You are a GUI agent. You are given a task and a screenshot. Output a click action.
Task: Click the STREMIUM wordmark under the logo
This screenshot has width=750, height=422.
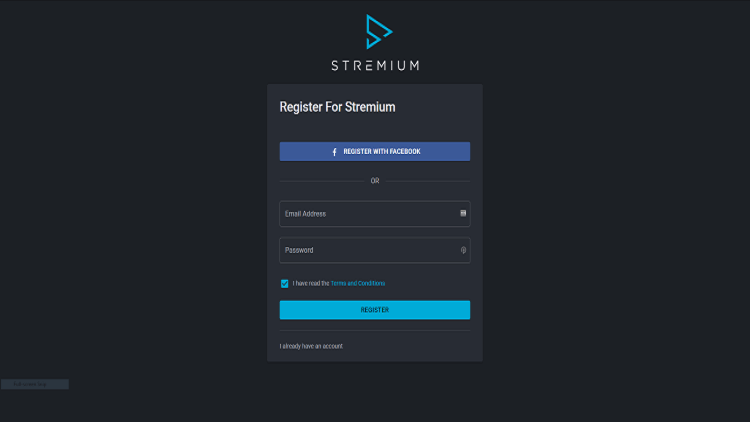[375, 66]
